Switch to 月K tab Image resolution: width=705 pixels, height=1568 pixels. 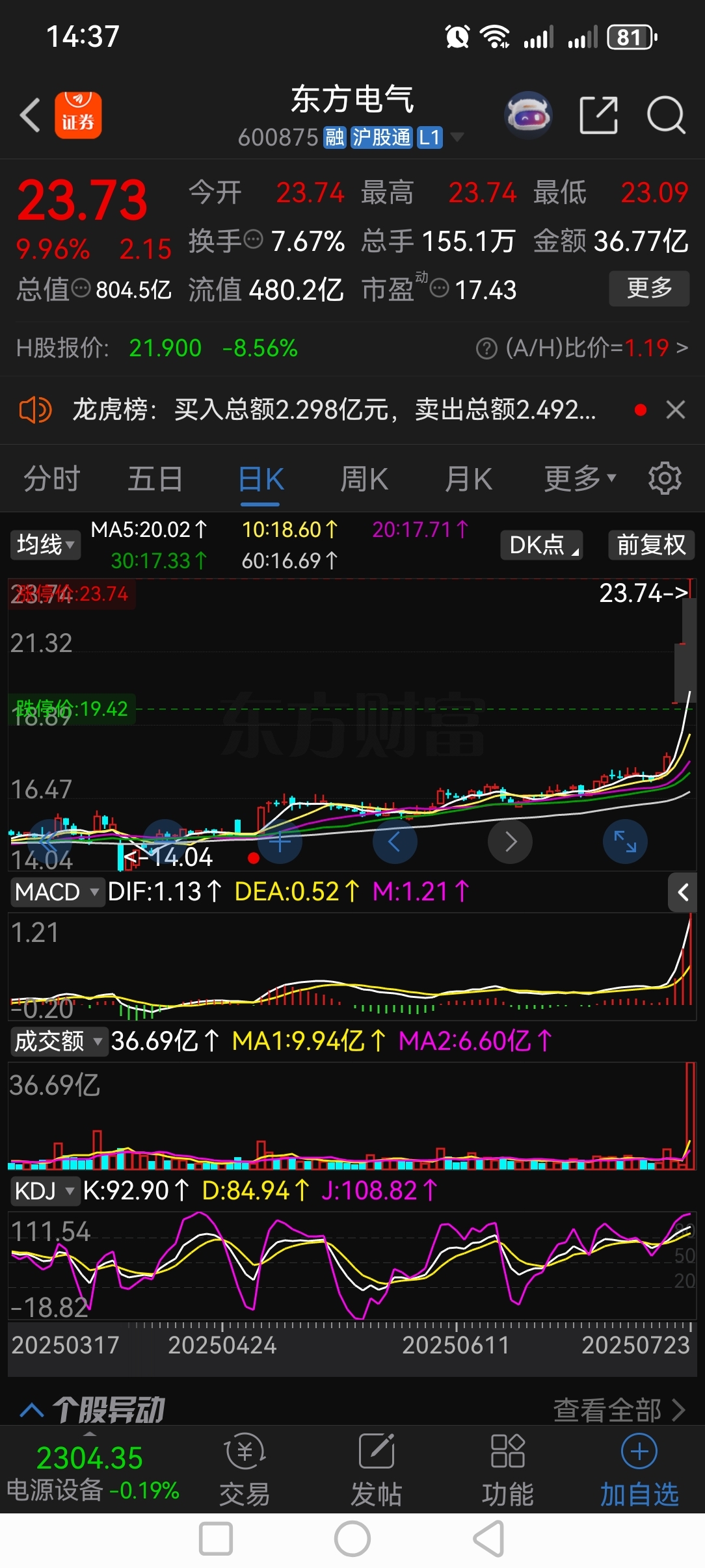pos(468,479)
